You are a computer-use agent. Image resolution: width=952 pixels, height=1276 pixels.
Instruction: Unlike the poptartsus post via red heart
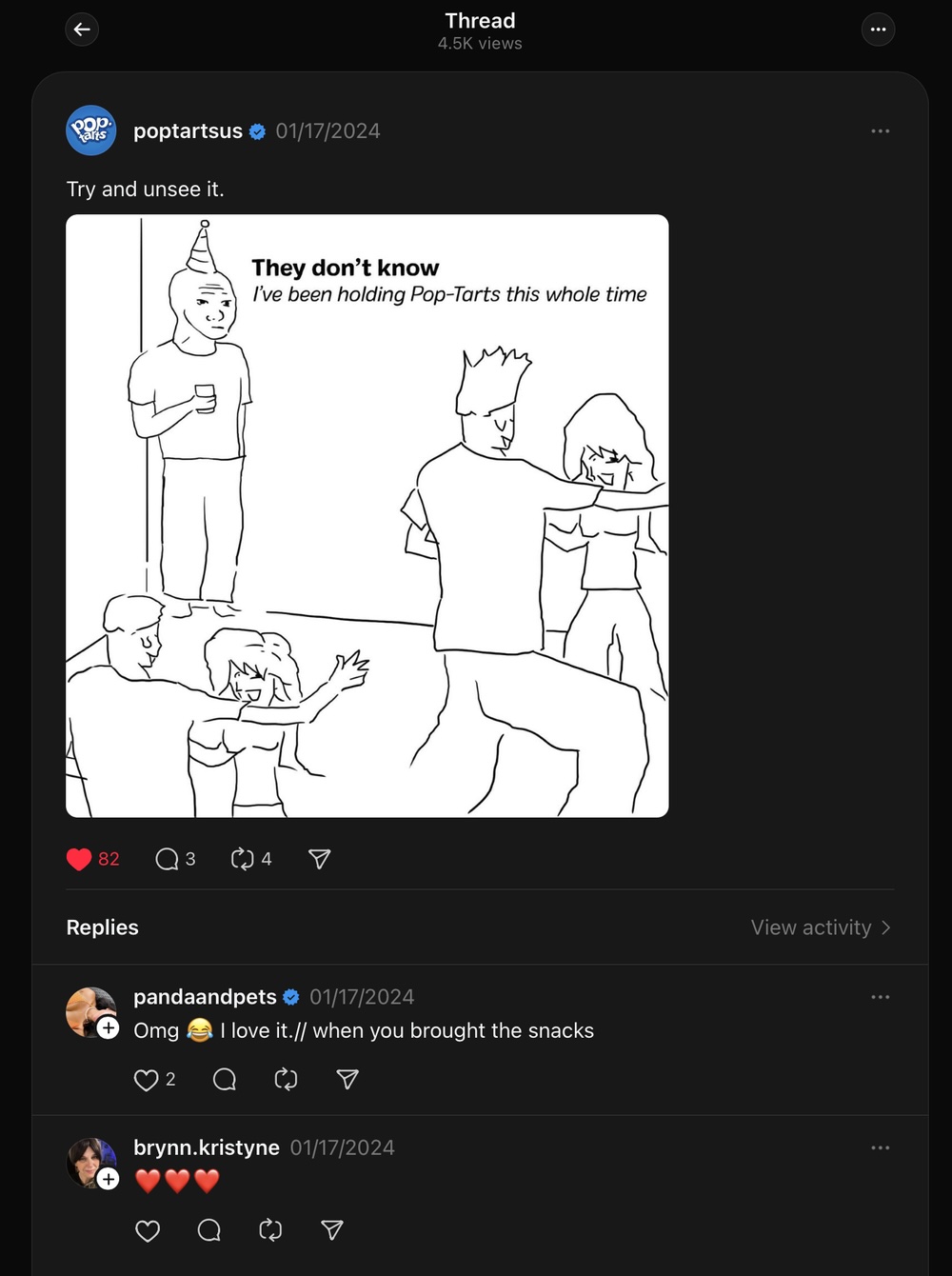80,859
